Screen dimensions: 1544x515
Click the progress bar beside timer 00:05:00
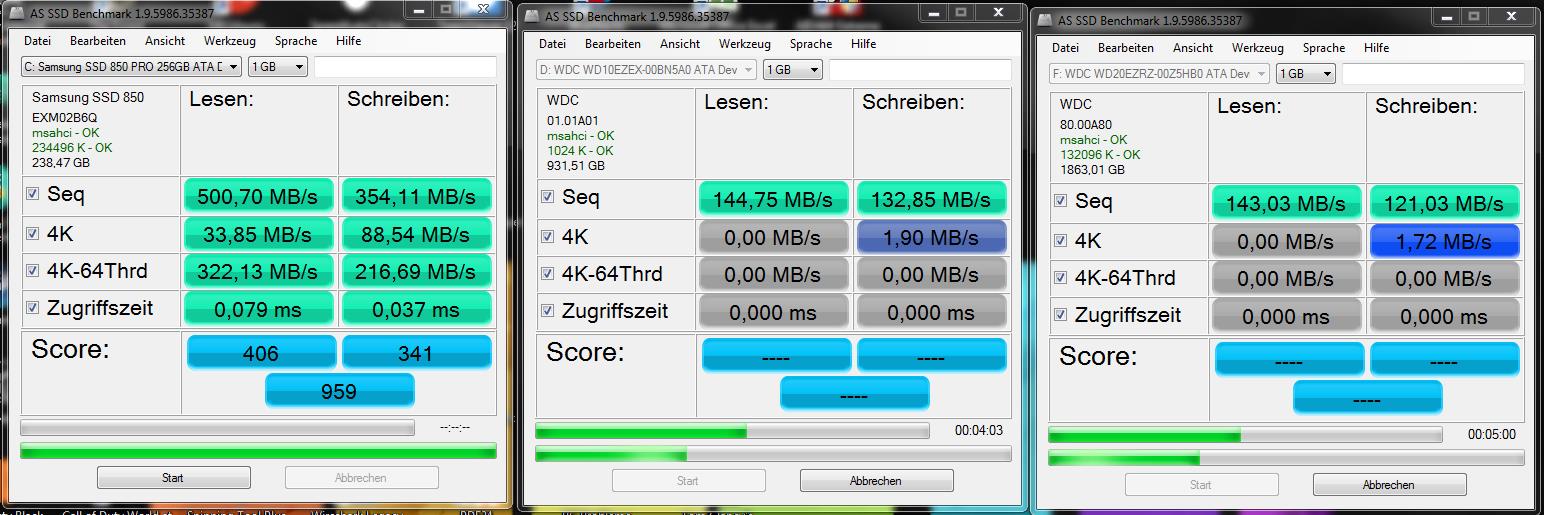1245,435
